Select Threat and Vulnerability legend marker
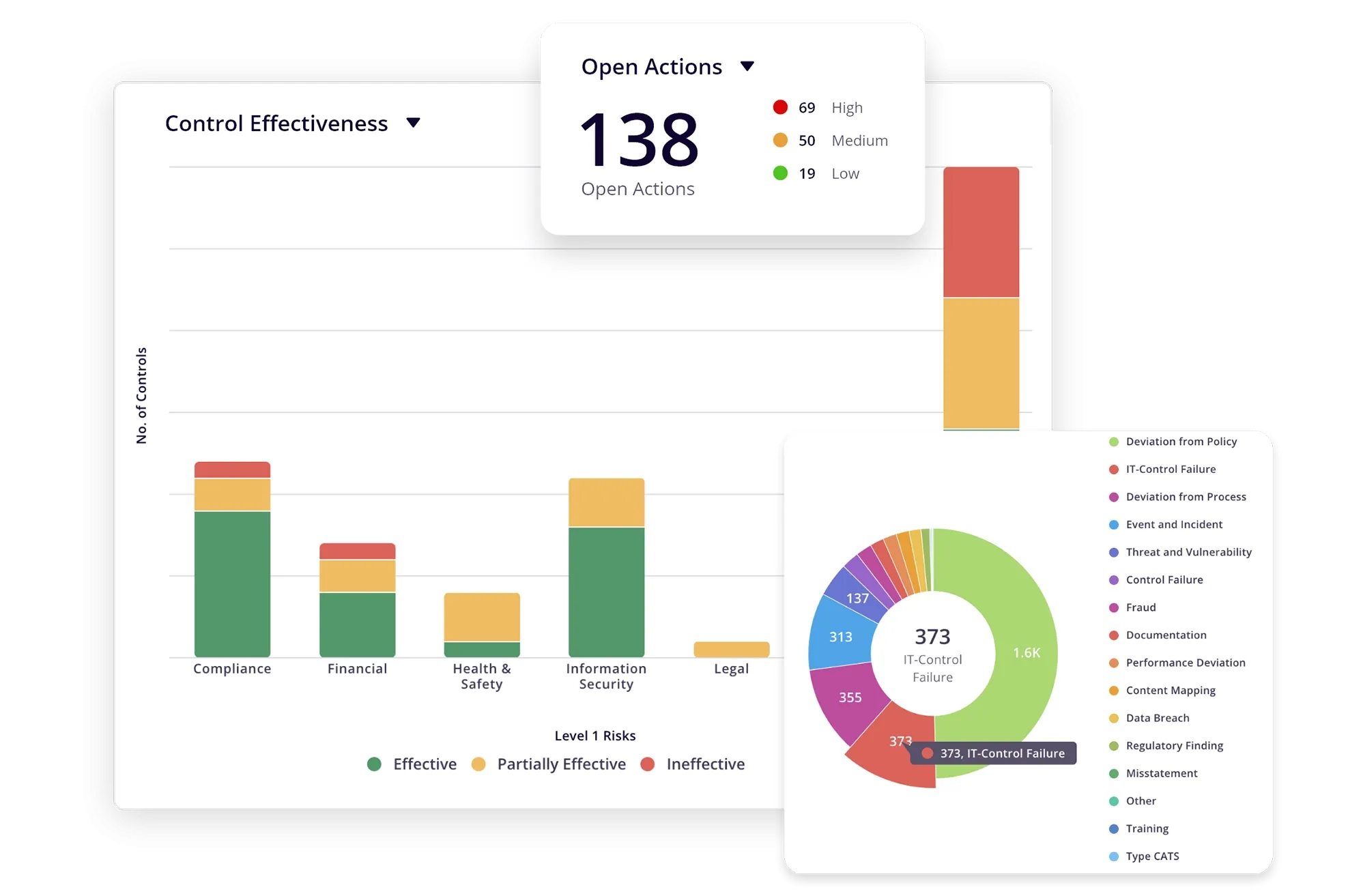Viewport: 1348px width, 896px height. pyautogui.click(x=1114, y=552)
